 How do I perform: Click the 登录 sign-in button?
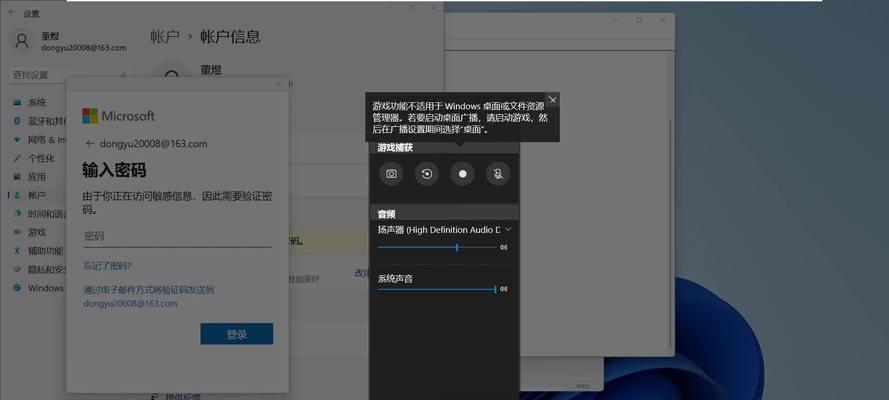[x=236, y=334]
